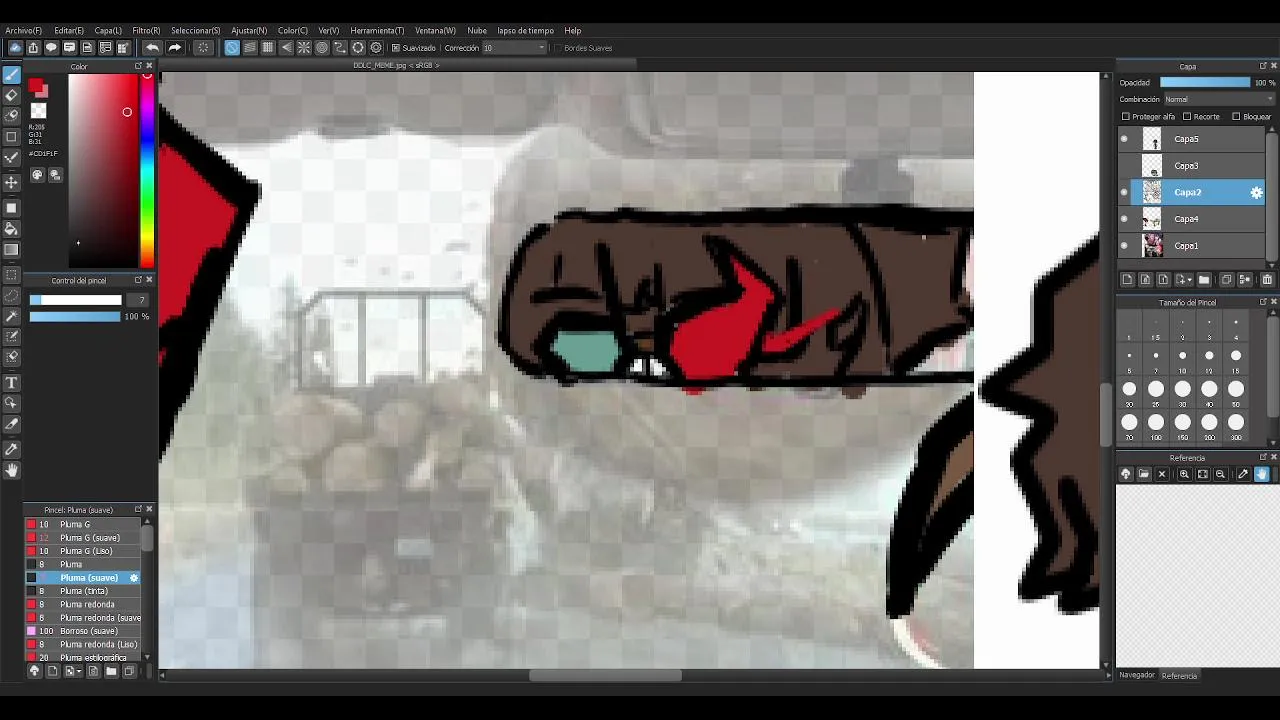The width and height of the screenshot is (1280, 720).
Task: Select the Bucket fill tool
Action: tap(12, 229)
